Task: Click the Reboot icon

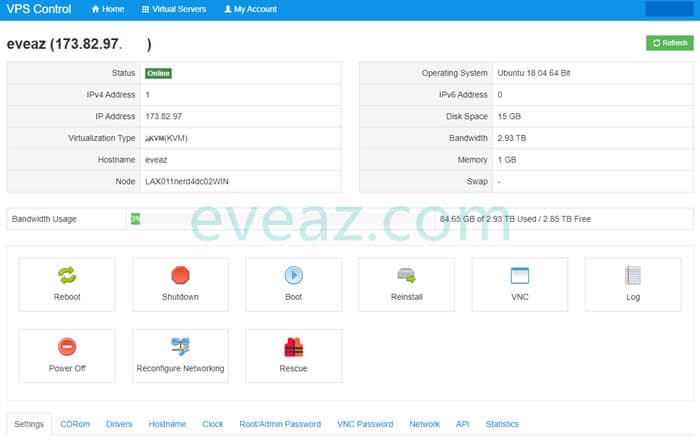Action: 67,275
